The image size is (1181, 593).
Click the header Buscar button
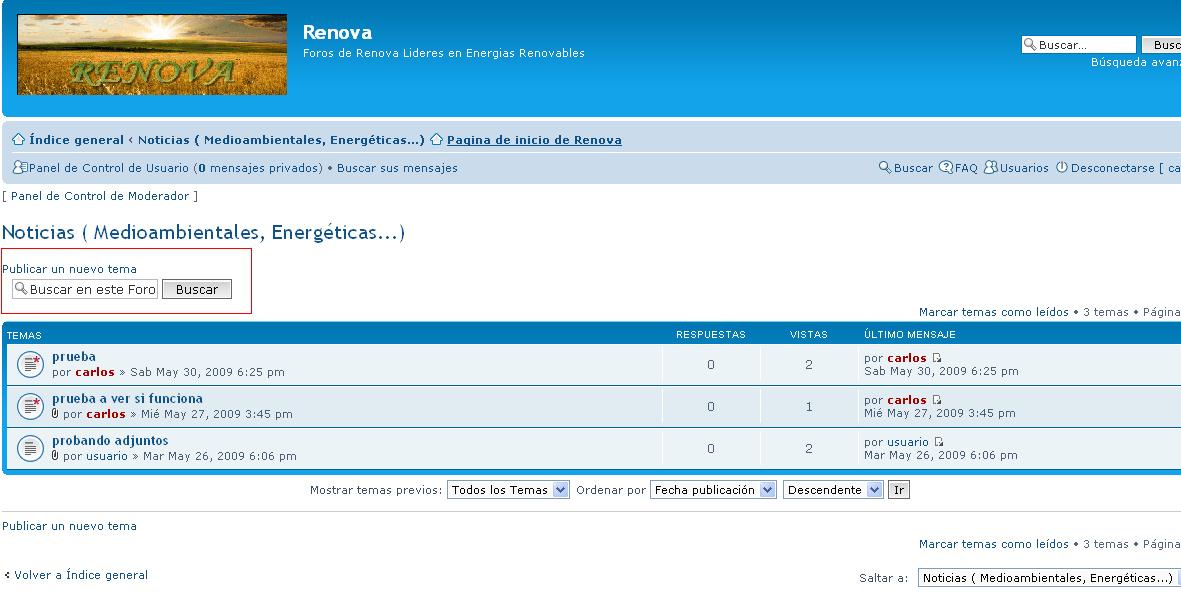[1161, 45]
